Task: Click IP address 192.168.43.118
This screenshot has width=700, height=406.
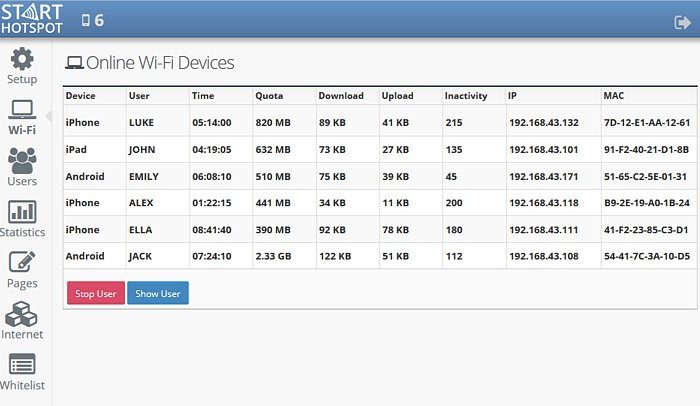Action: point(544,203)
